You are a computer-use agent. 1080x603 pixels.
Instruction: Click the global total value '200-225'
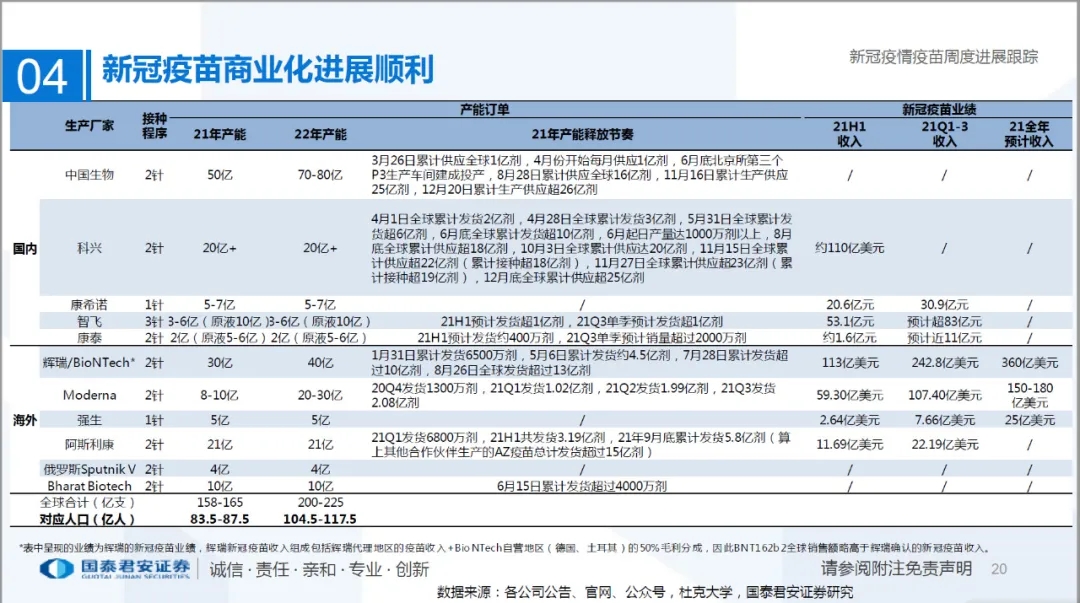[320, 502]
